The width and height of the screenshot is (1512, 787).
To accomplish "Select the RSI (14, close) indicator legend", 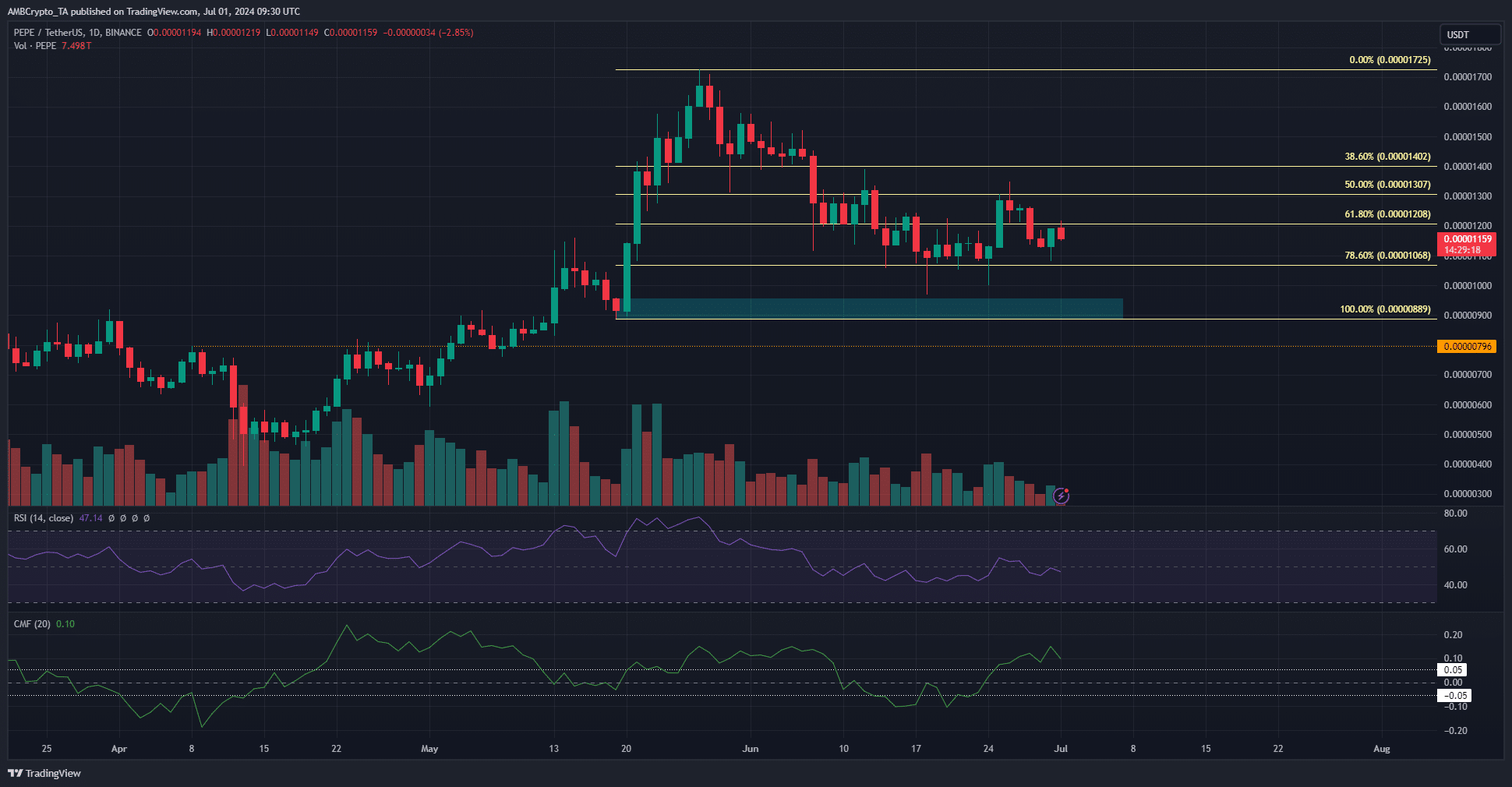I will (x=44, y=518).
